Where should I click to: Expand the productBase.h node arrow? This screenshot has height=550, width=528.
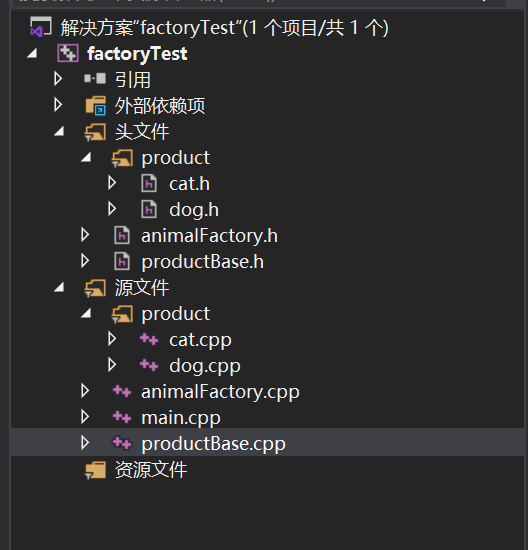pyautogui.click(x=85, y=260)
